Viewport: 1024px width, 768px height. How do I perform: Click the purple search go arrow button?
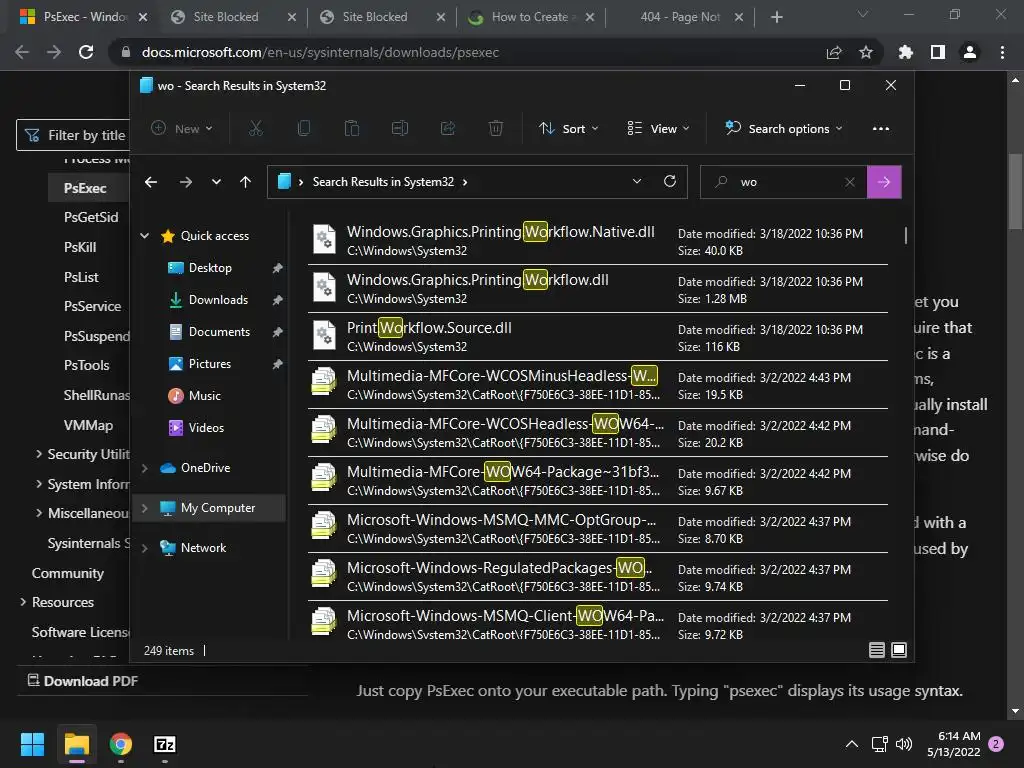884,182
